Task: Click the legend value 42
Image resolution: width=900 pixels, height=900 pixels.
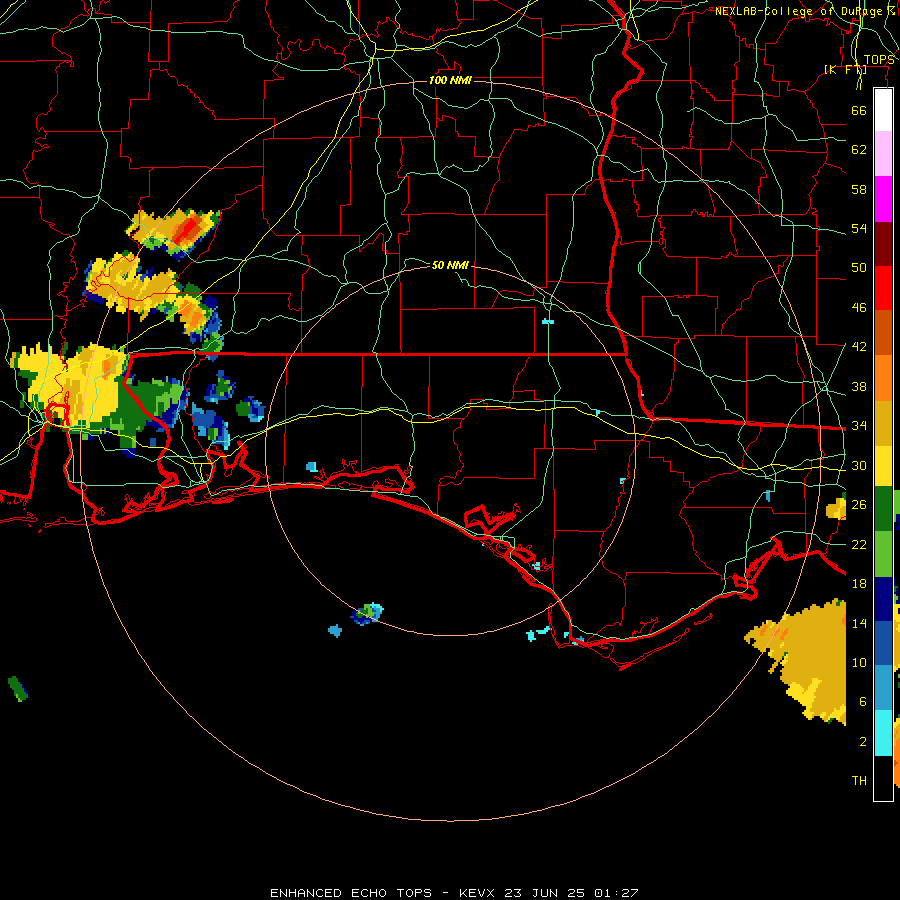Action: [x=859, y=347]
